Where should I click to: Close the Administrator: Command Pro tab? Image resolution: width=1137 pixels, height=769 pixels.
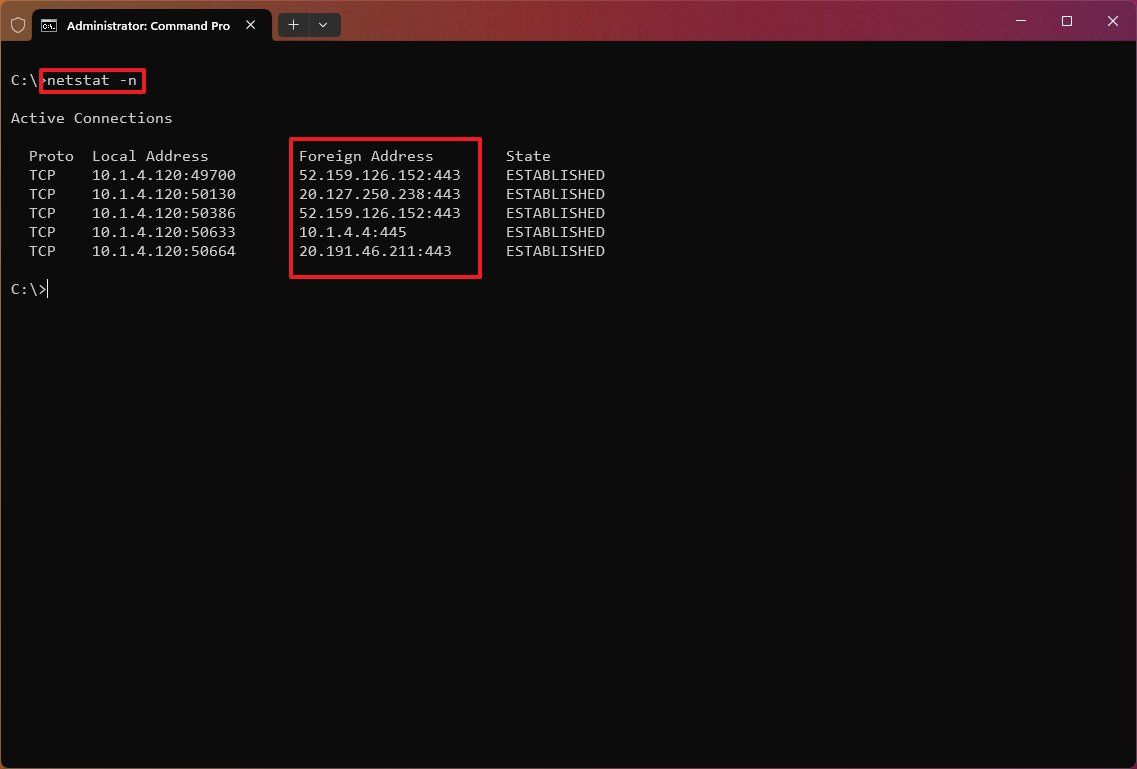tap(250, 25)
